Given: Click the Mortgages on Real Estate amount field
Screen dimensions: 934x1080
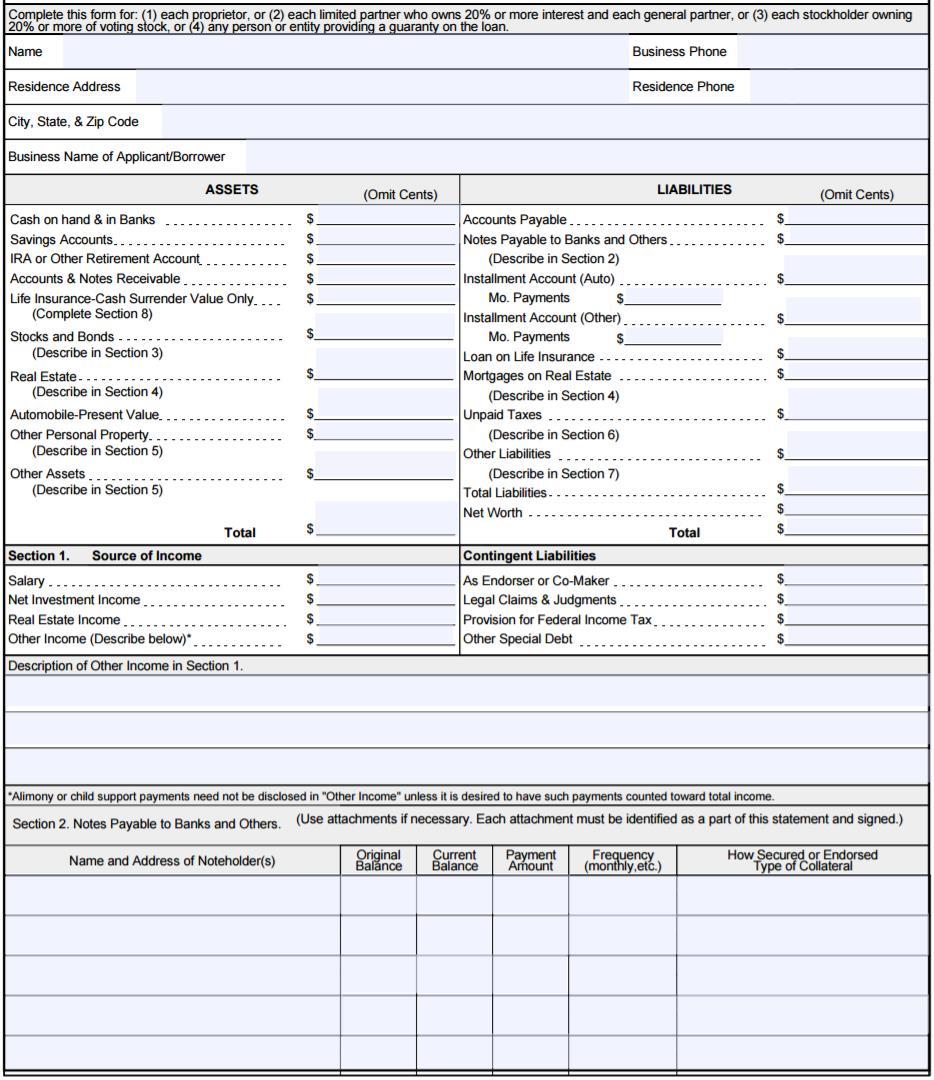Looking at the screenshot, I should 856,374.
